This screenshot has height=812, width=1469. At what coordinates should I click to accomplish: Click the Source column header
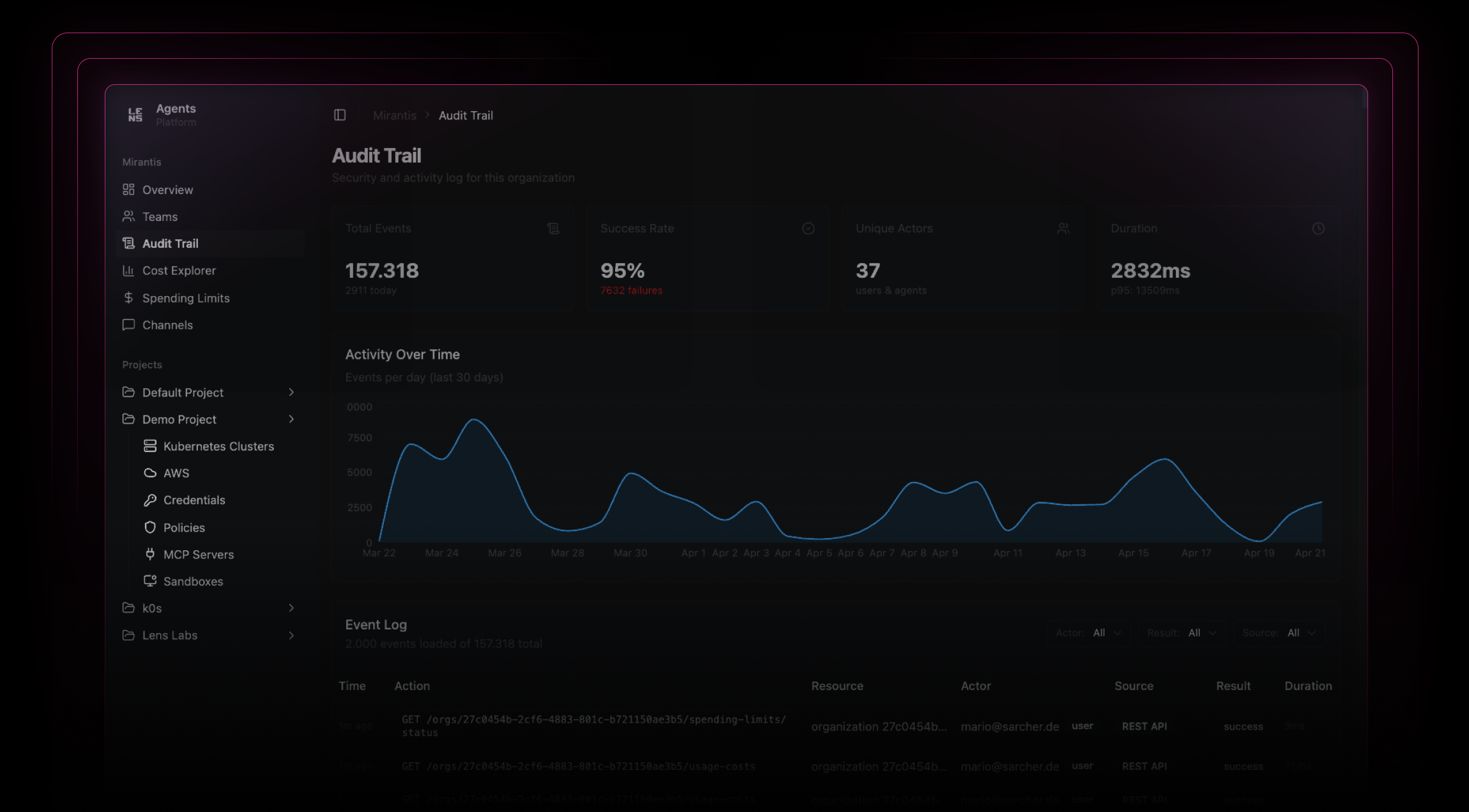click(x=1134, y=686)
